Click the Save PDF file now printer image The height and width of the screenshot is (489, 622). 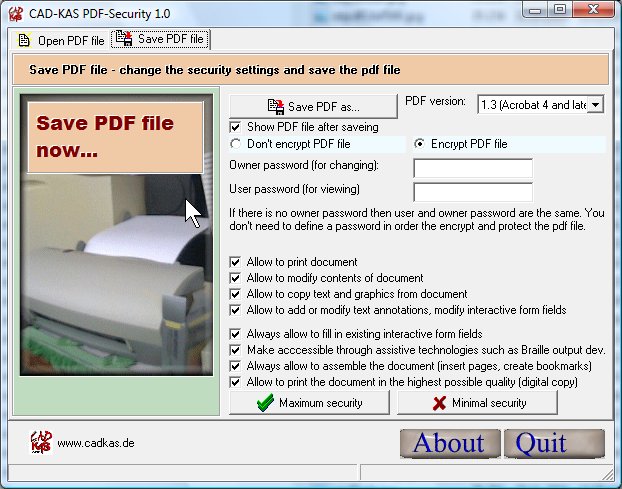[117, 250]
